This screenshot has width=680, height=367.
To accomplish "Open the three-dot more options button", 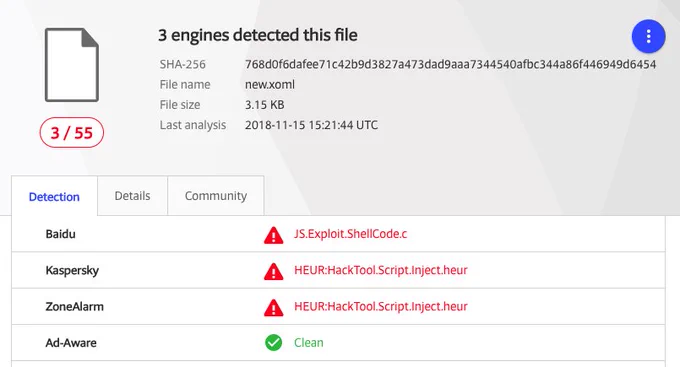I will (x=648, y=36).
